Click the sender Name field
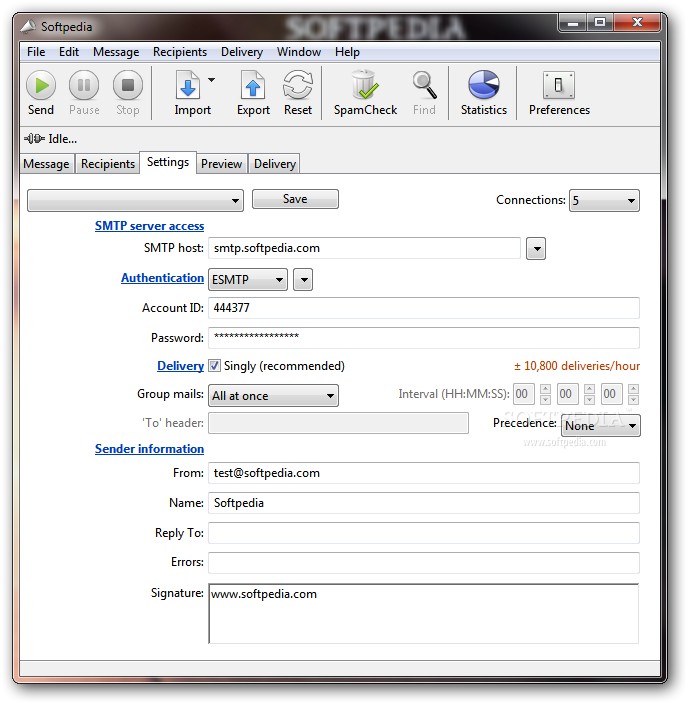 (x=423, y=503)
